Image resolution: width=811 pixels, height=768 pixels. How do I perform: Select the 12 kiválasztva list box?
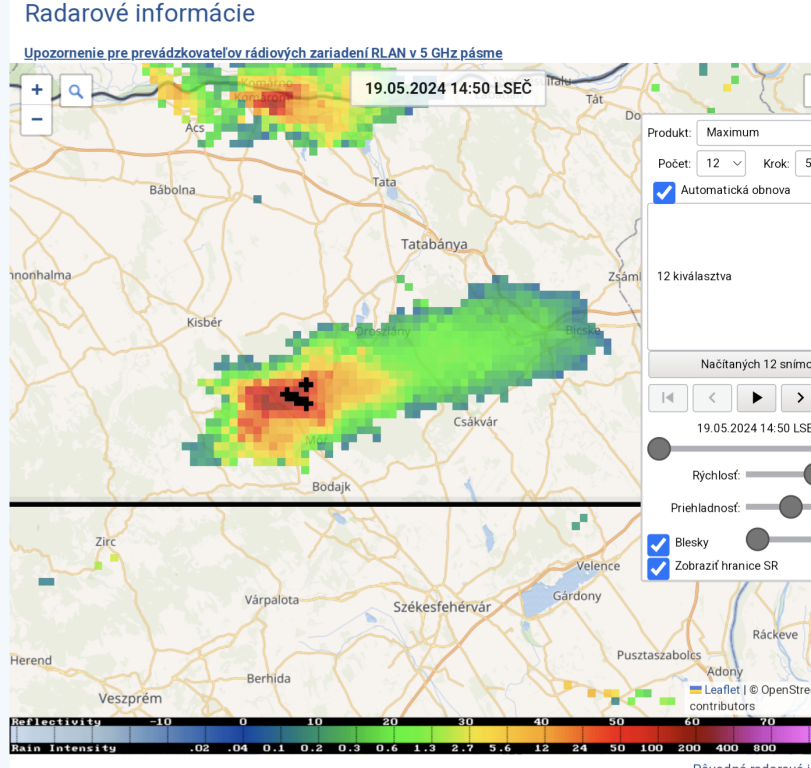(x=729, y=276)
